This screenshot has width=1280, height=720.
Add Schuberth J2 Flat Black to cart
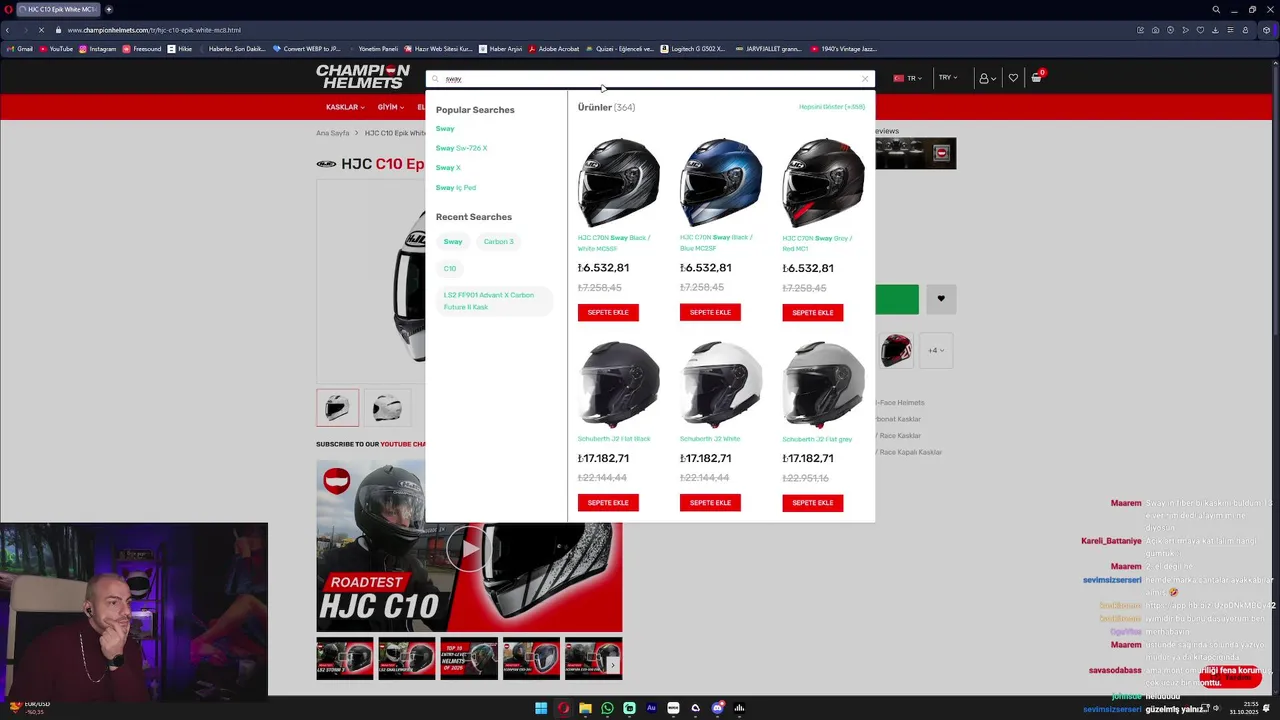[x=608, y=503]
